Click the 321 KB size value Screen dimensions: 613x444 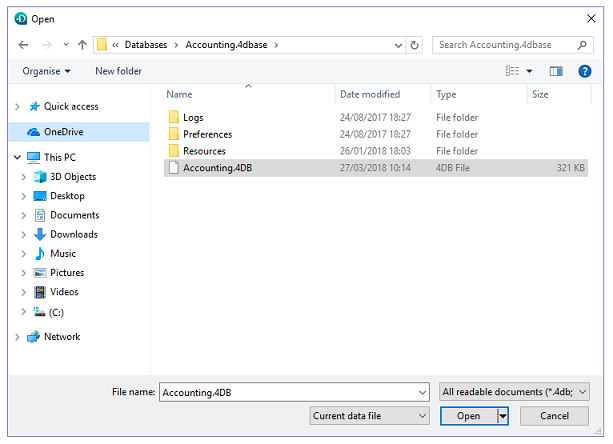click(x=571, y=168)
